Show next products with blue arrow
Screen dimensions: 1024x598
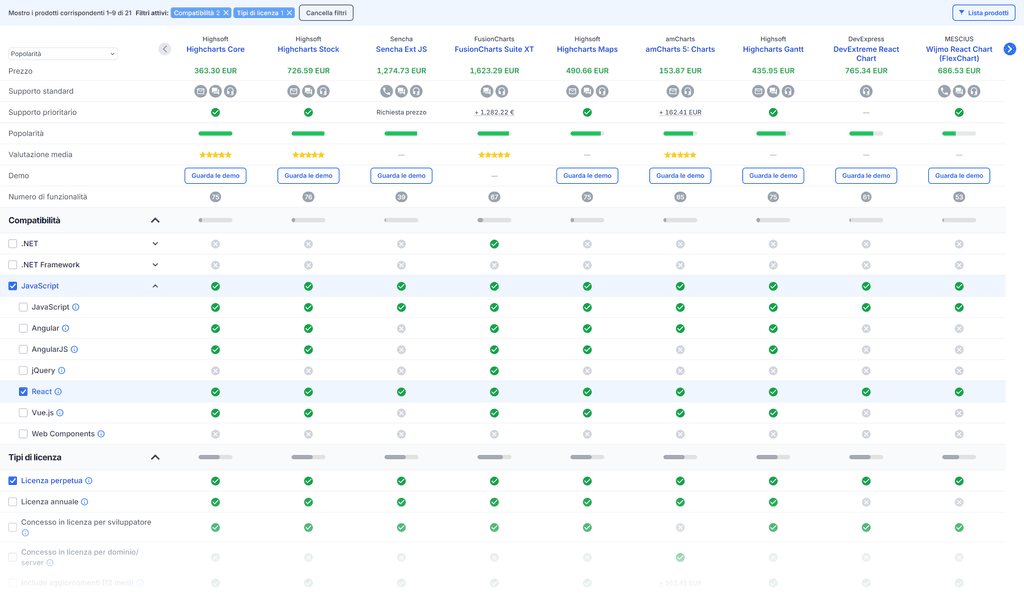coord(1010,49)
